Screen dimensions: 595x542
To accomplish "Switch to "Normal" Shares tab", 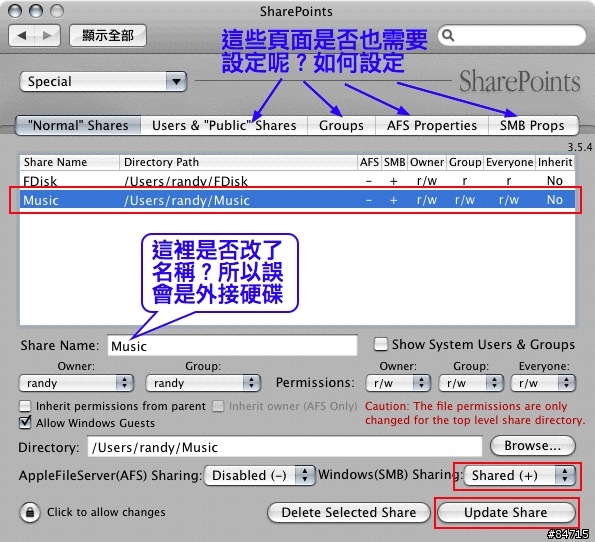I will click(78, 125).
